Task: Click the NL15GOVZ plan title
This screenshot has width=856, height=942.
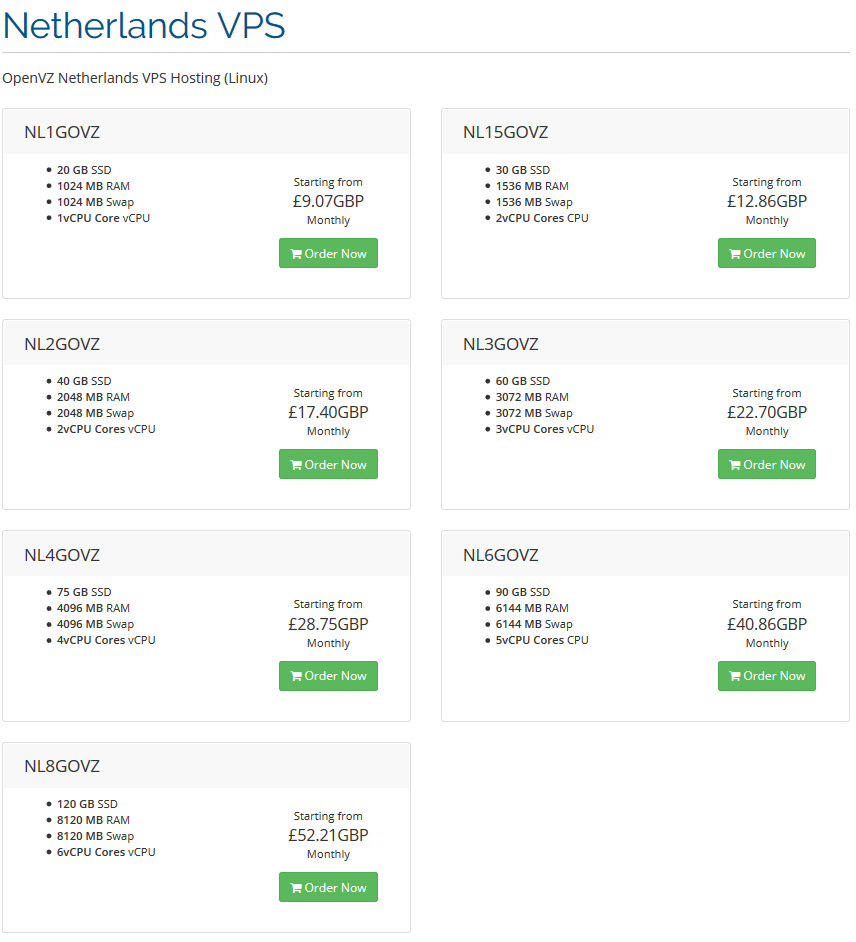Action: [505, 132]
